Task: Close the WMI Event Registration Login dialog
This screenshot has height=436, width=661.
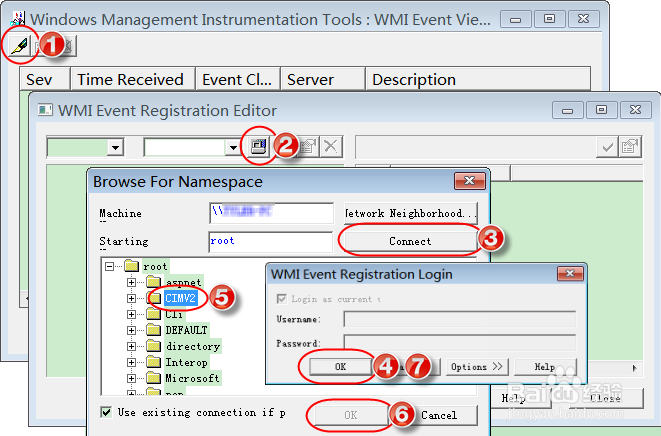Action: pos(570,274)
